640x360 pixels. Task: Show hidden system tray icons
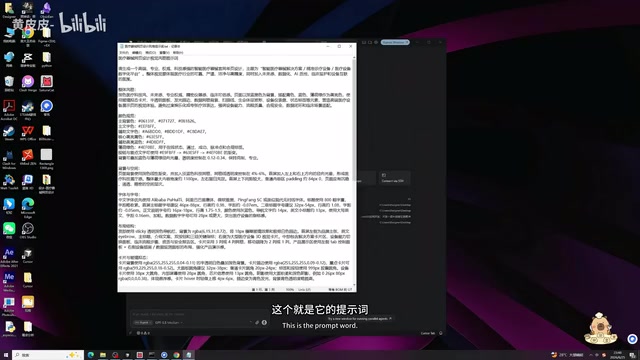point(591,355)
